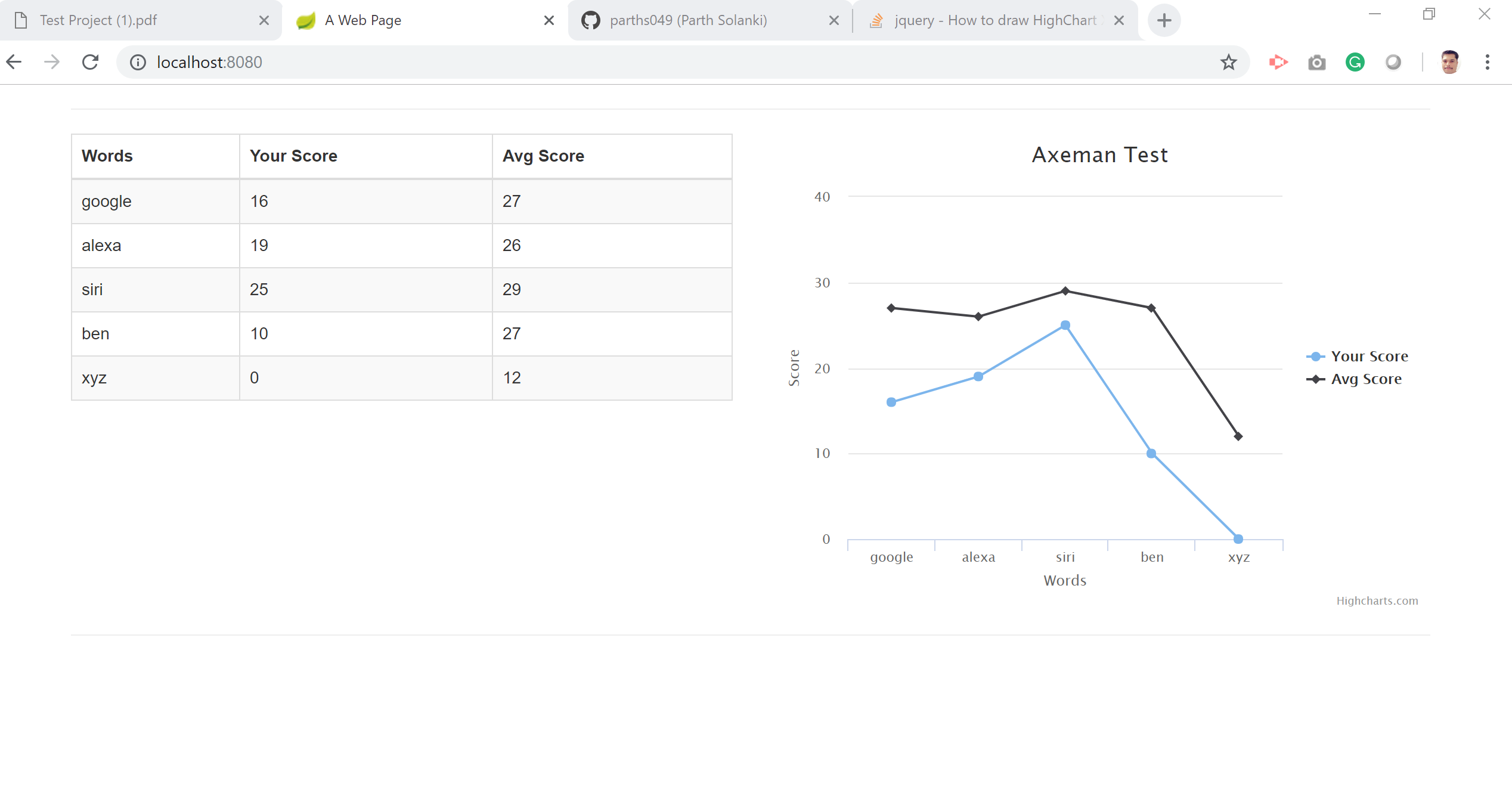Toggle Your Score series in legend
The height and width of the screenshot is (808, 1512).
pyautogui.click(x=1369, y=357)
